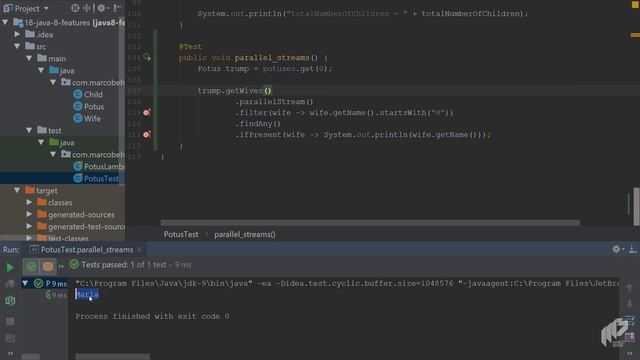
Task: Select the com.marcobeh package under main
Action: 93,82
